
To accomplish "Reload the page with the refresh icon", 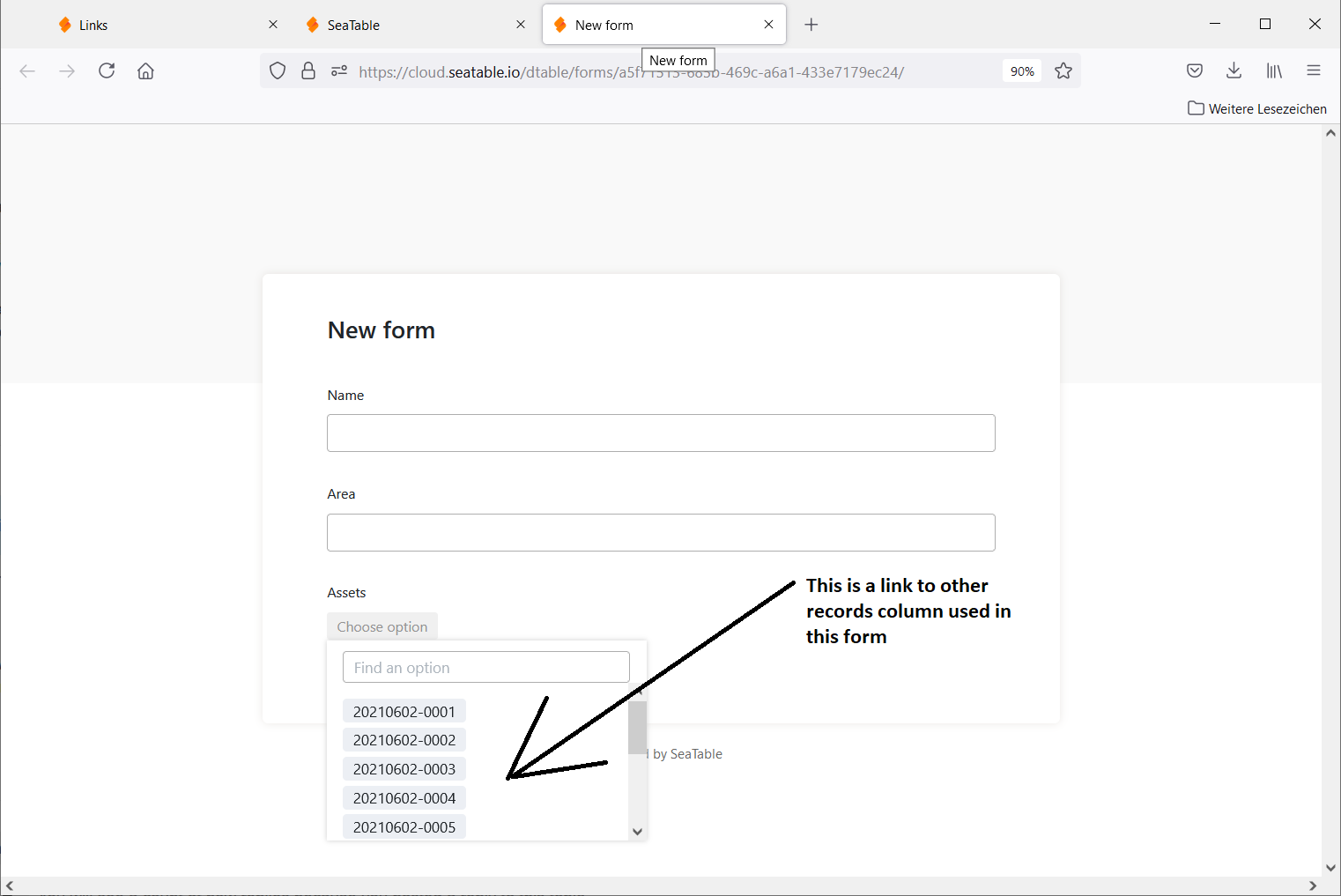I will pos(107,71).
